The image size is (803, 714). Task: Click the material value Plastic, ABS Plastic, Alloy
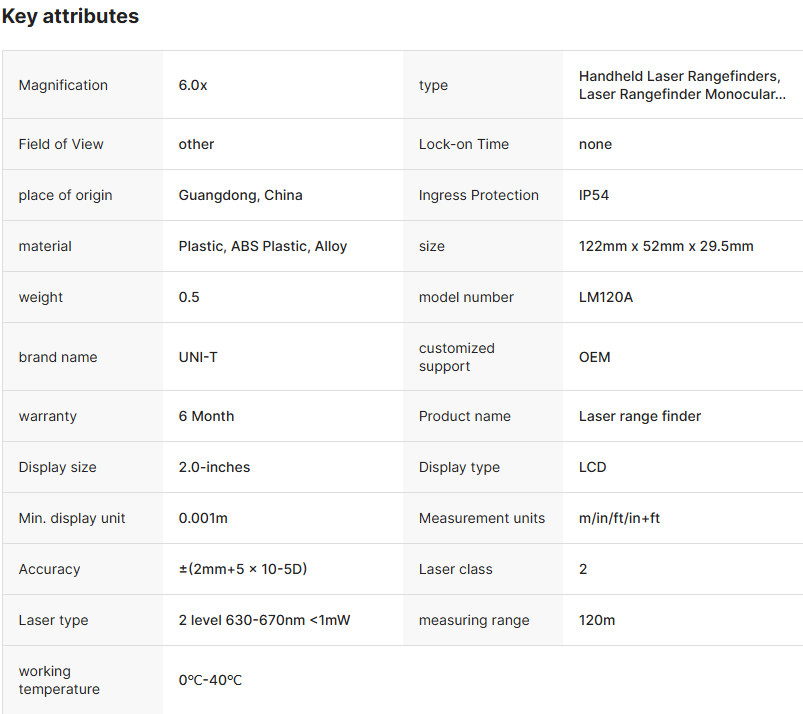click(x=263, y=246)
